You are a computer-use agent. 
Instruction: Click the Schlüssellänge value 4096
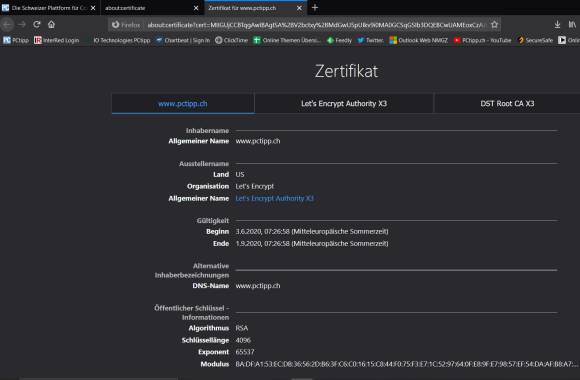243,340
